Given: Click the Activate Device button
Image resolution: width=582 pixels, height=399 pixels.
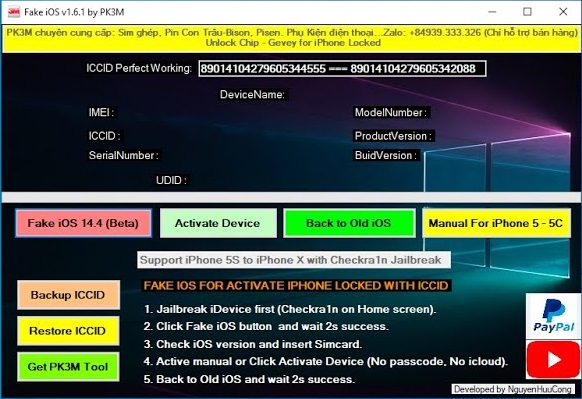Looking at the screenshot, I should coord(218,223).
